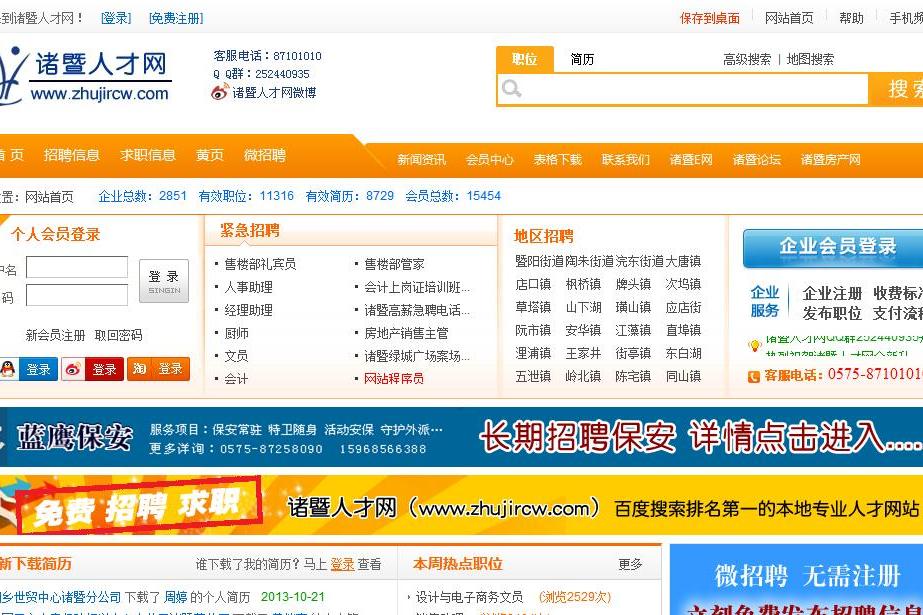Open 表格下载 in the navigation bar
This screenshot has width=923, height=615.
coord(557,159)
